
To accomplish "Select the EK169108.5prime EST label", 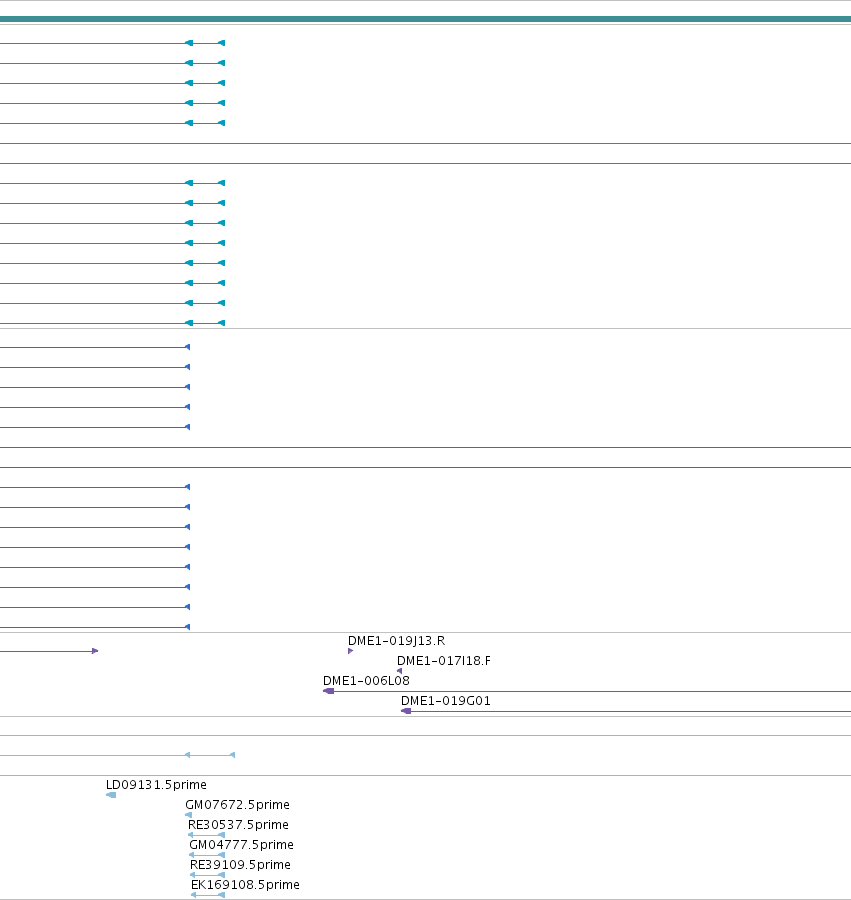I will click(x=245, y=885).
